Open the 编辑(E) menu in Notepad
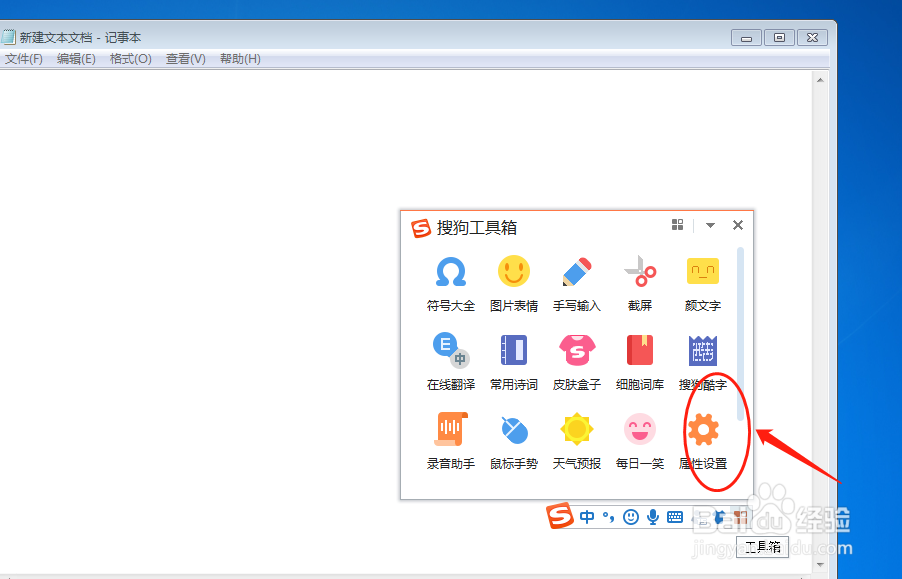Viewport: 902px width, 579px height. click(x=76, y=59)
